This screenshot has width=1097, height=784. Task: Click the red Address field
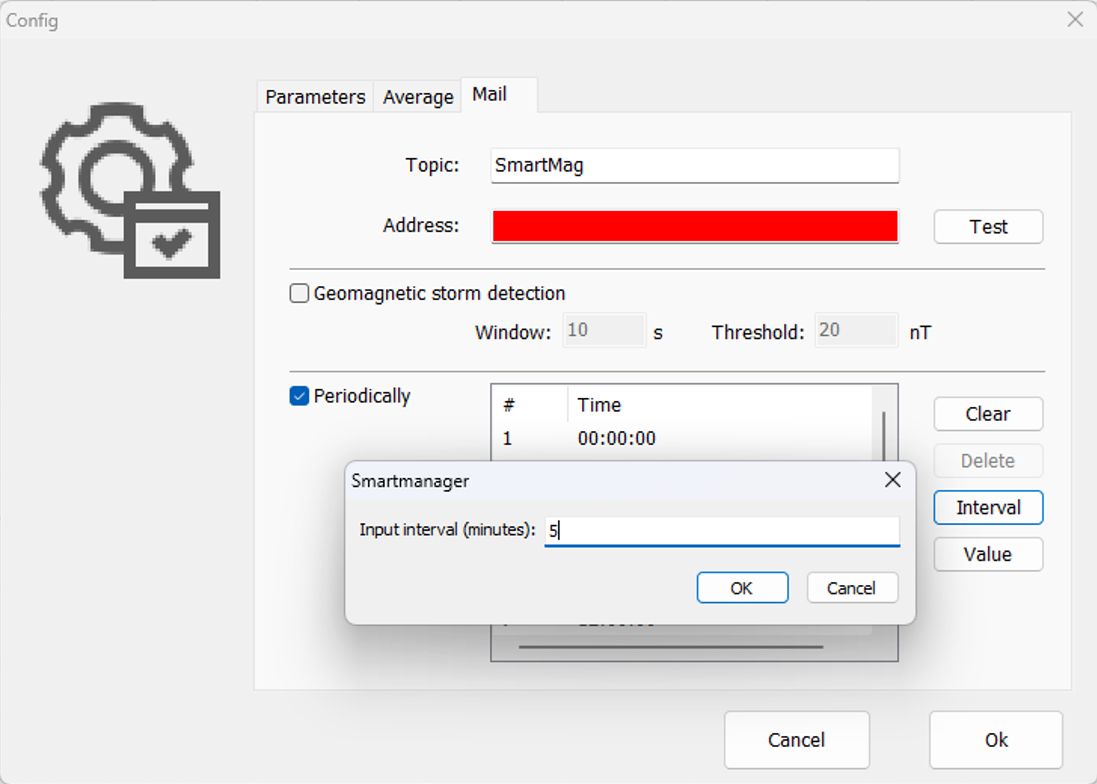695,226
